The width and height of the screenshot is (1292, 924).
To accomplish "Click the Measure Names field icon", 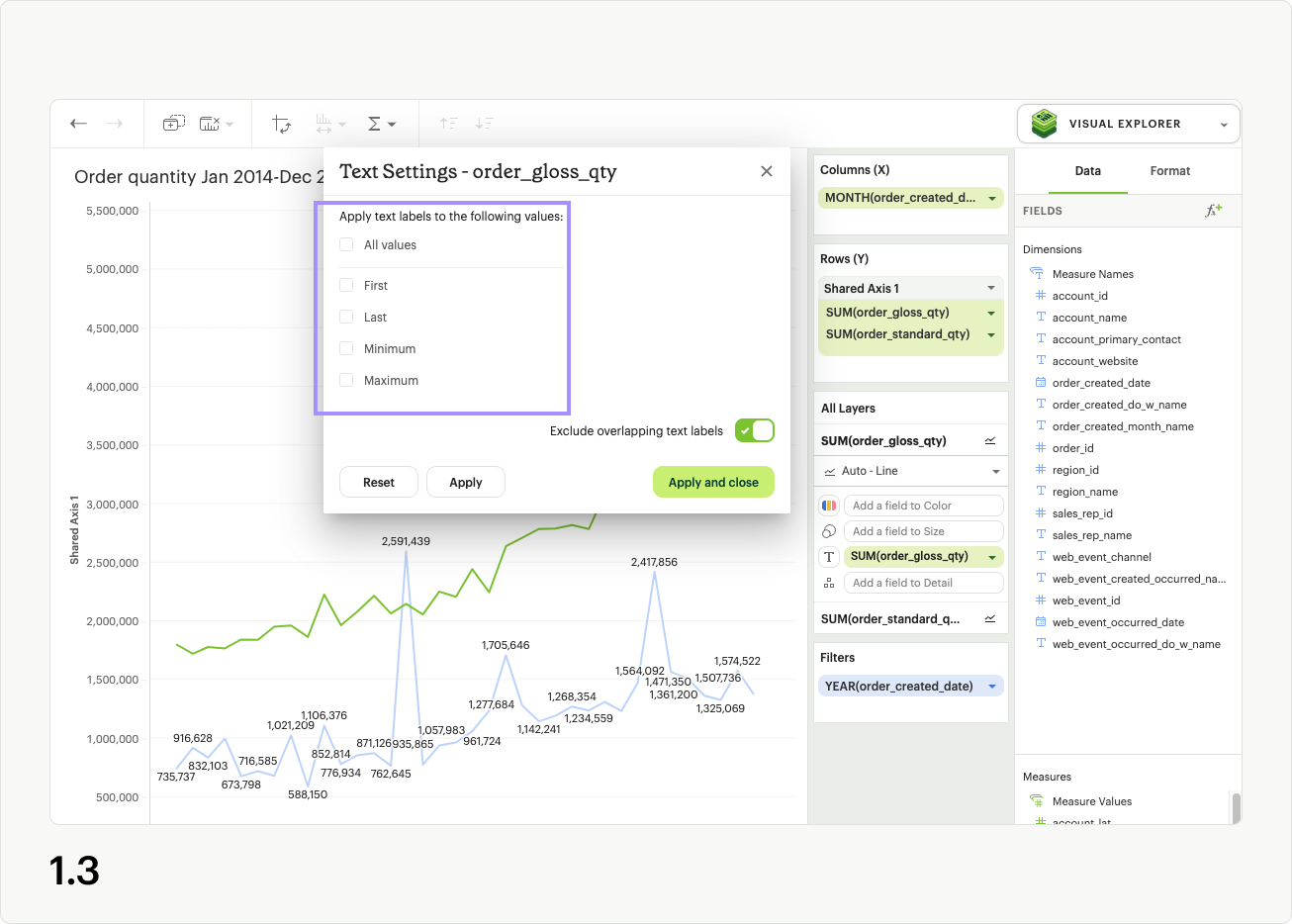I will coord(1037,274).
